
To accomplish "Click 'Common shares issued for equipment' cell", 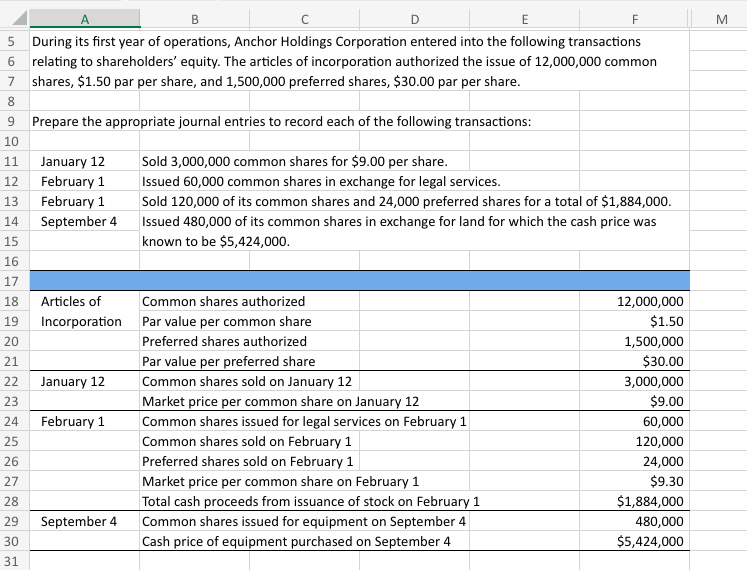I will (x=305, y=521).
